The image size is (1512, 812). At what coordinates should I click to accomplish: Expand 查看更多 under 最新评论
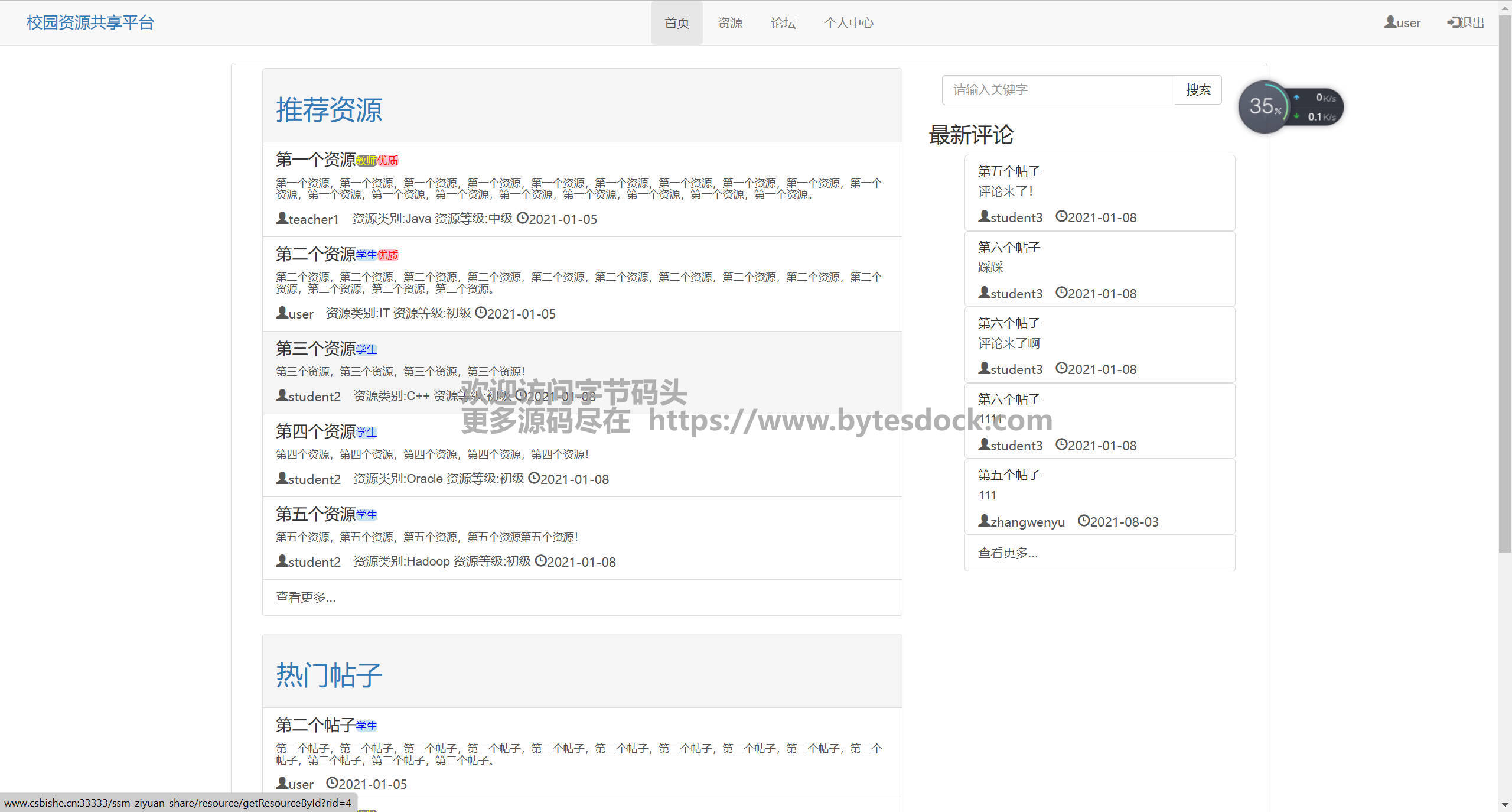pos(1008,553)
